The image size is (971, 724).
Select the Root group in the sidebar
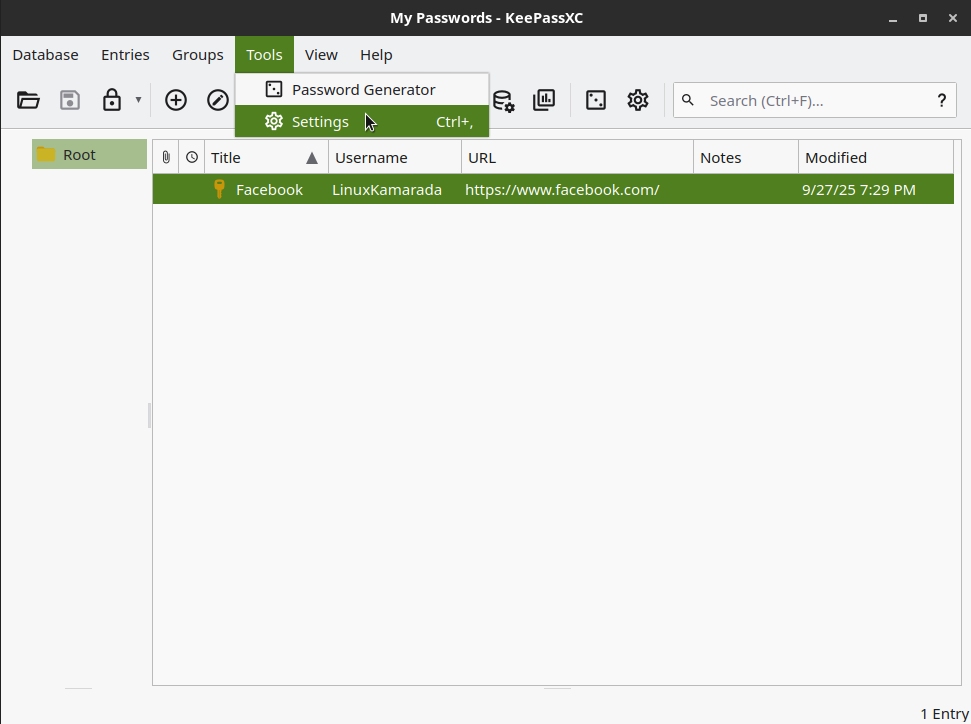(79, 155)
